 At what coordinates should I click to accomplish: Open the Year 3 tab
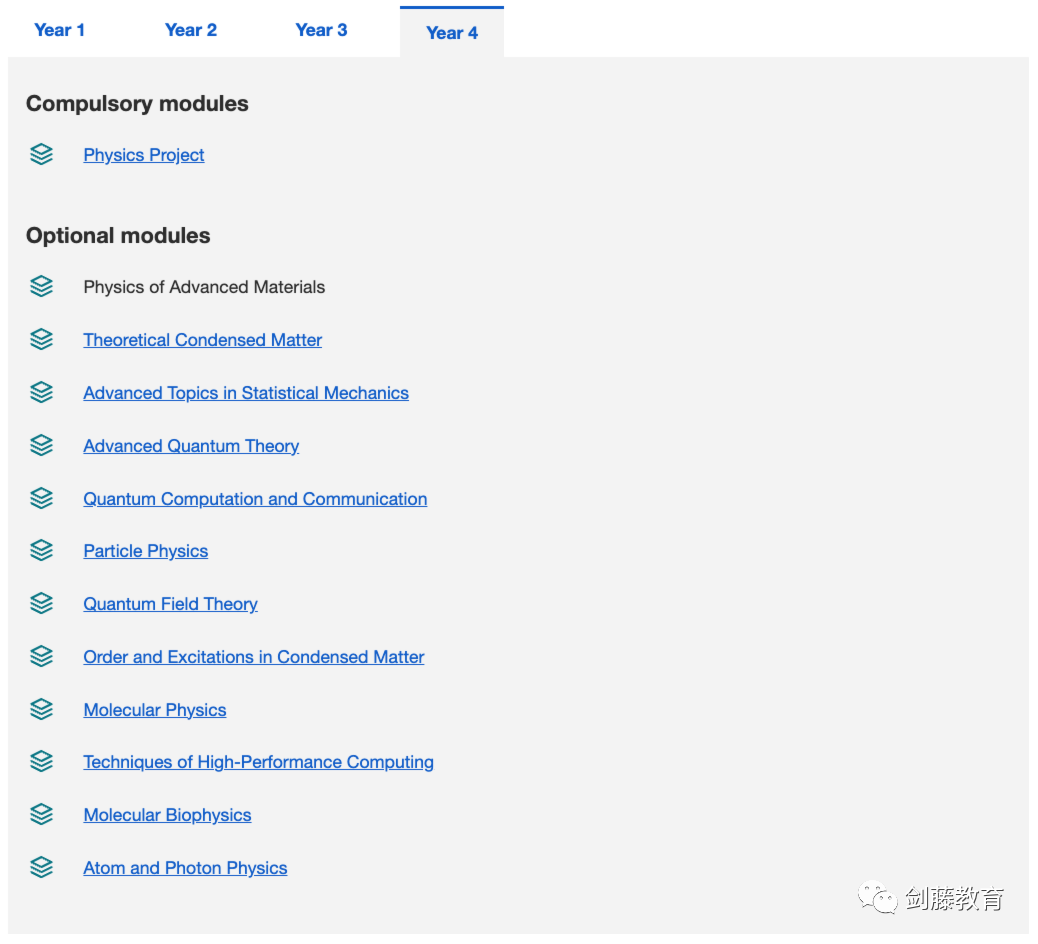tap(321, 30)
